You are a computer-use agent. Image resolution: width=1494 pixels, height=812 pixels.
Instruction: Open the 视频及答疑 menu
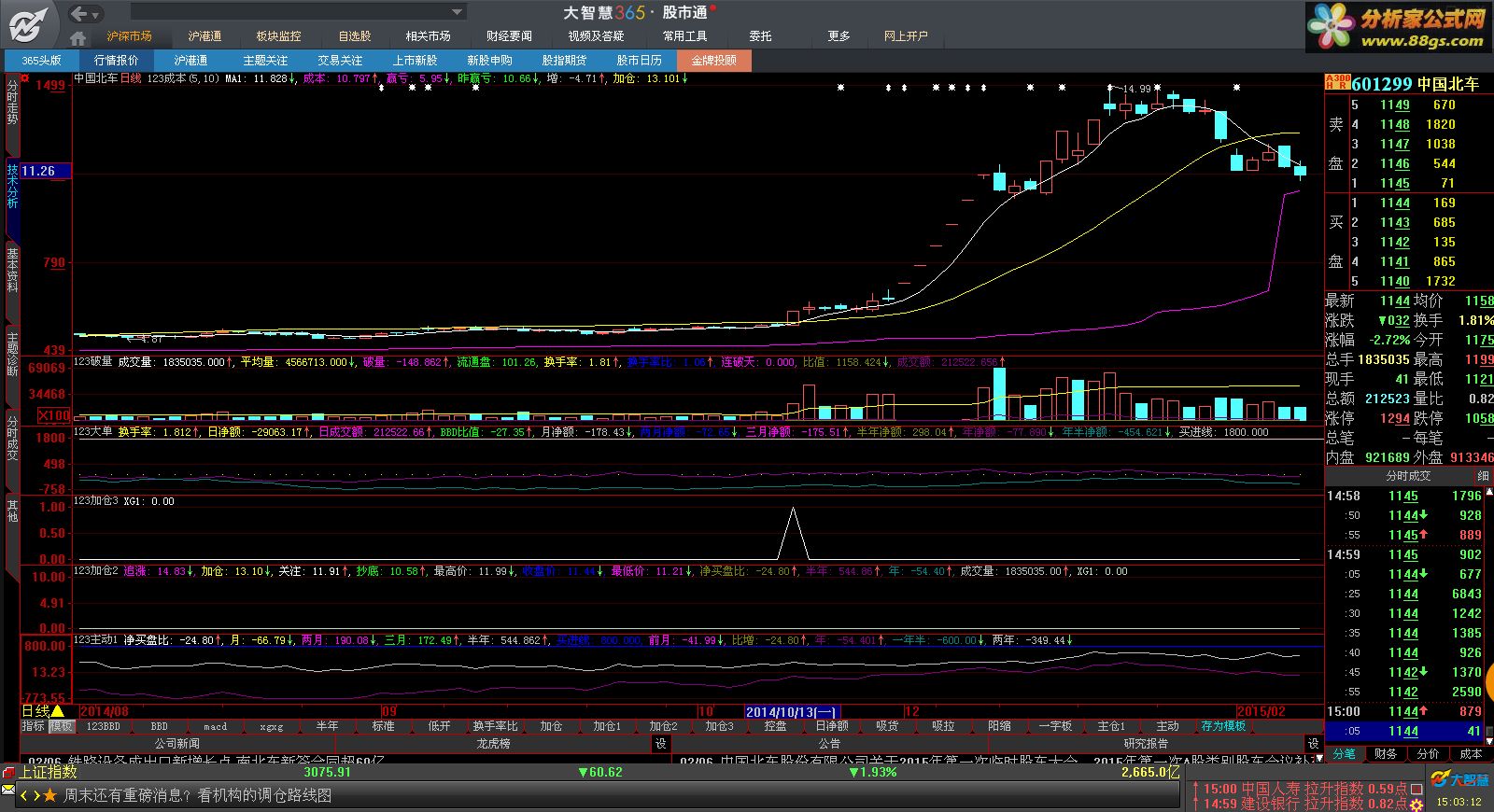click(x=596, y=36)
